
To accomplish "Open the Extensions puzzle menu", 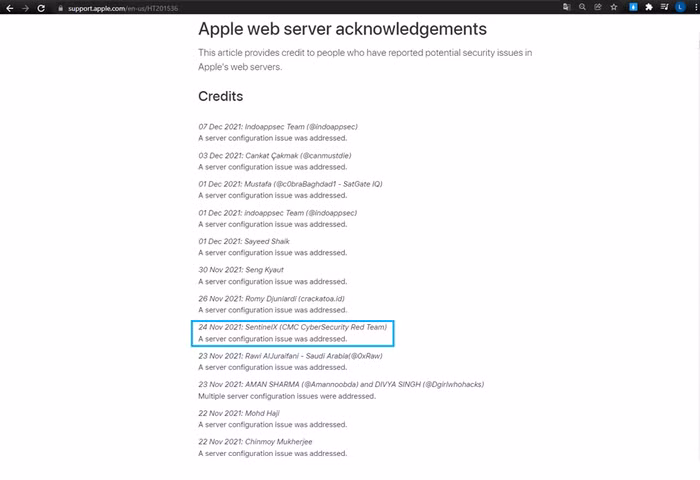I will point(649,7).
